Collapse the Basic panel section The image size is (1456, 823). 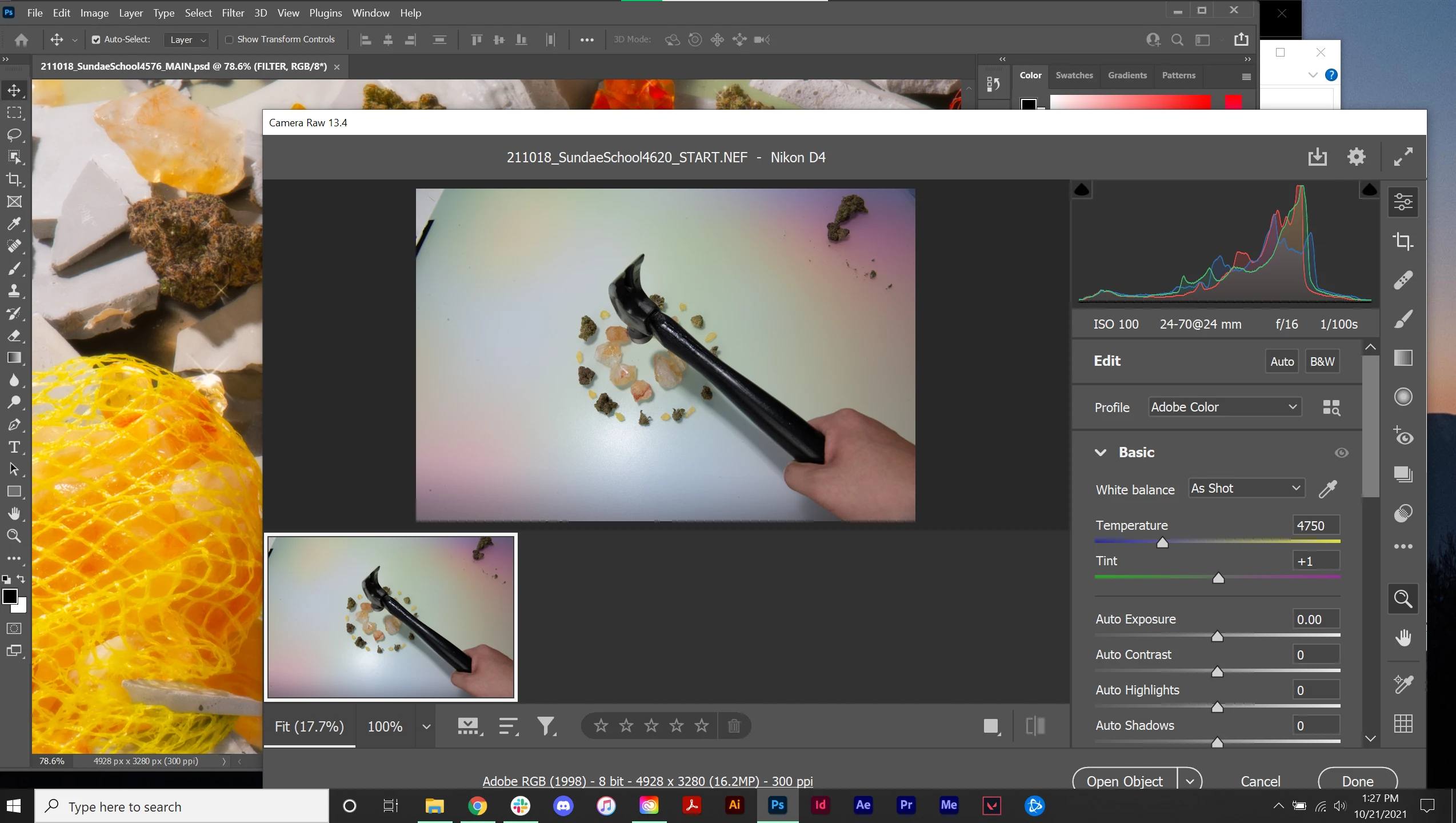(x=1101, y=453)
